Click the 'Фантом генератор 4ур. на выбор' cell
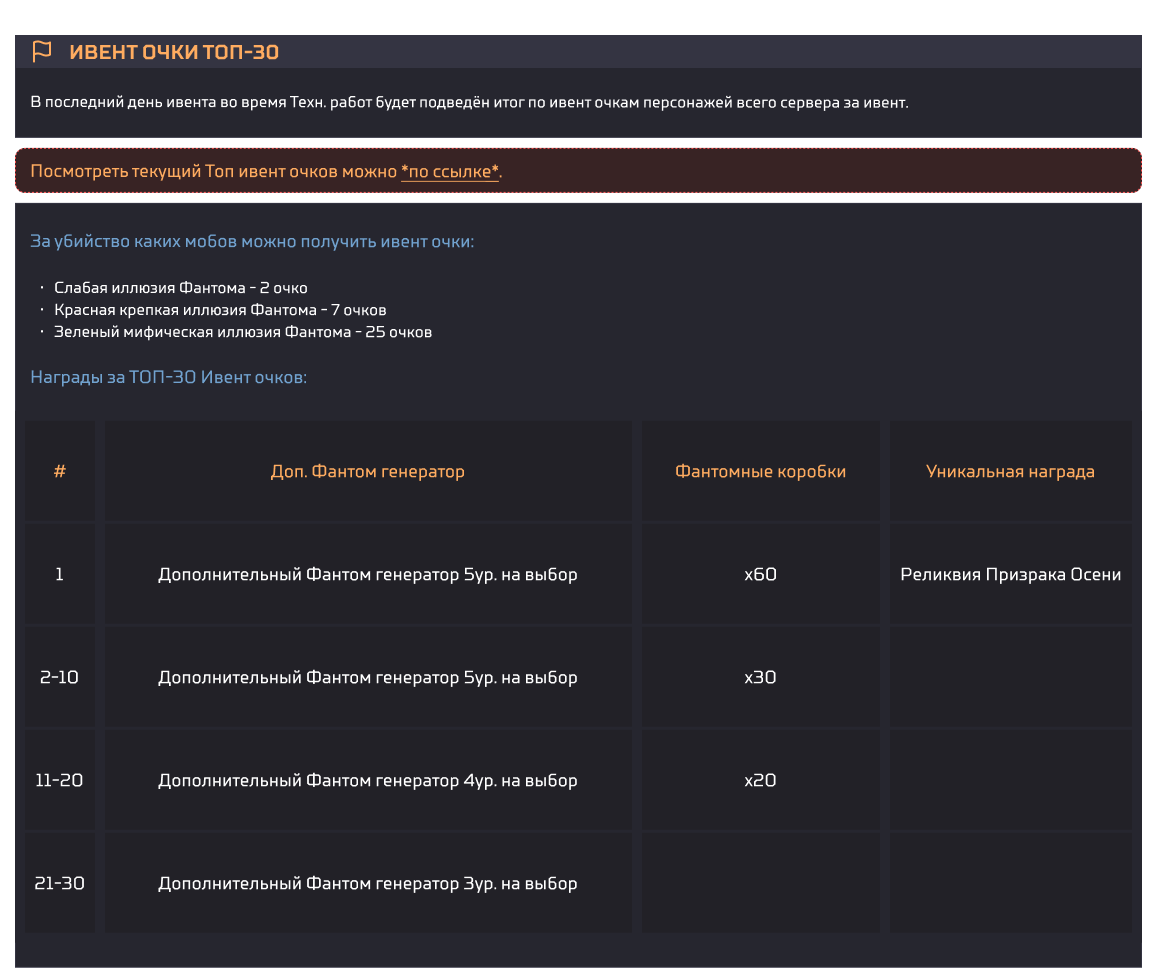 [367, 781]
